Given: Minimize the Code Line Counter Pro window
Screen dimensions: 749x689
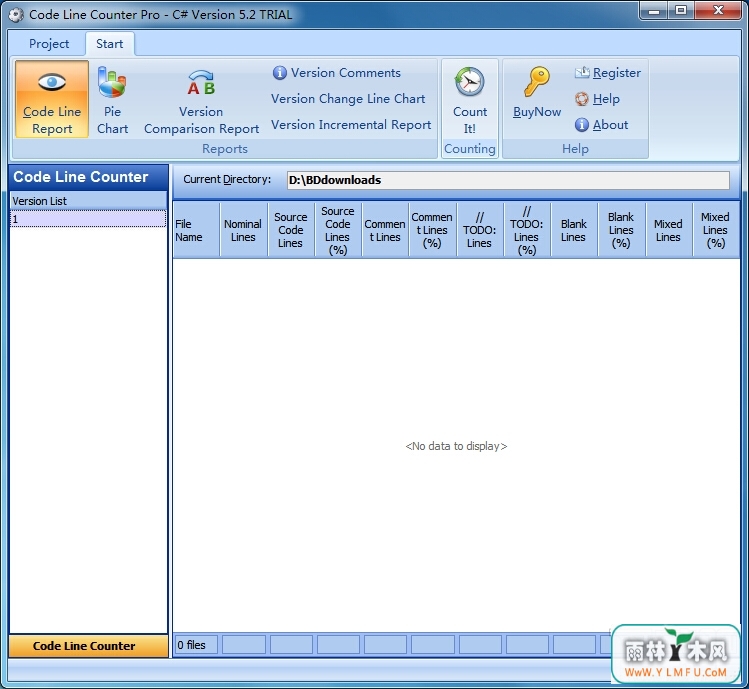Looking at the screenshot, I should 654,11.
